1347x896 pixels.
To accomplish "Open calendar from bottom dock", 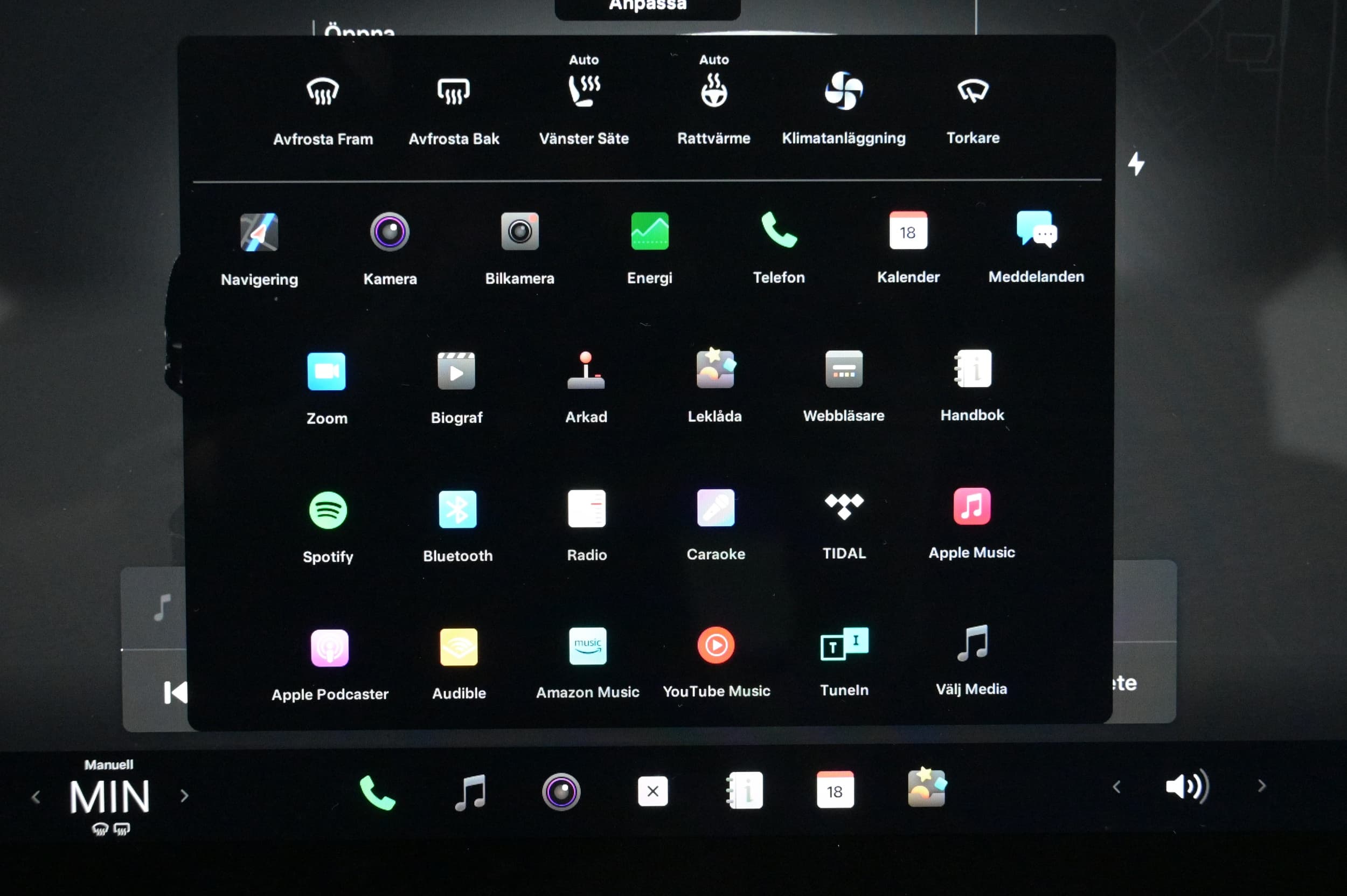I will point(835,790).
